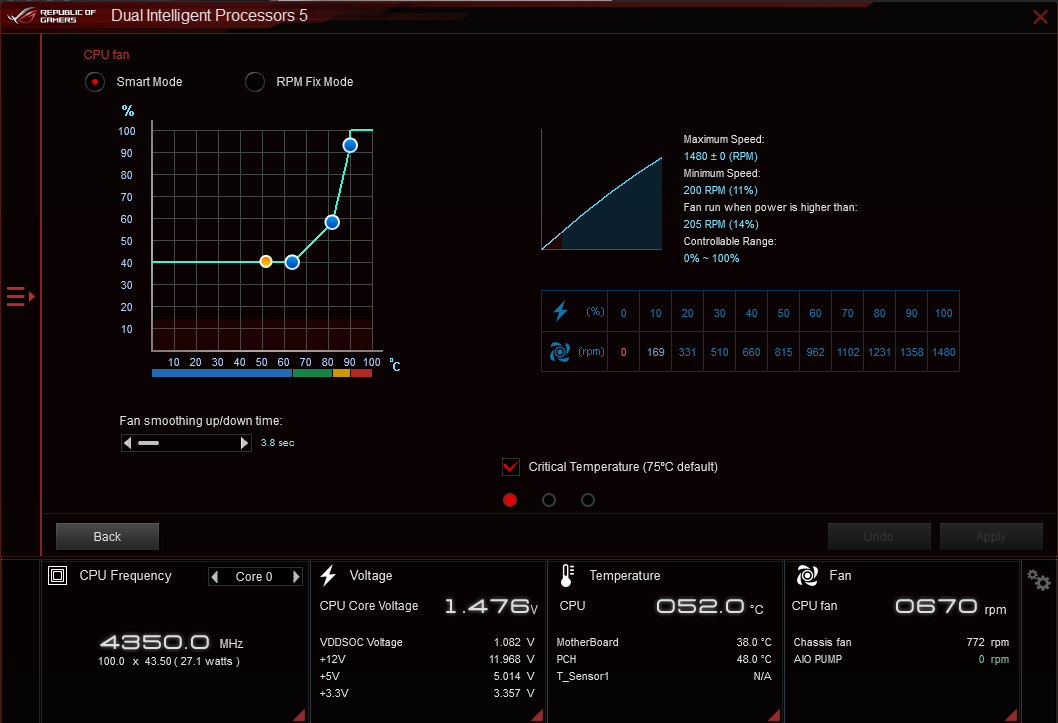Click the AIO PUMP rpm row

click(901, 659)
